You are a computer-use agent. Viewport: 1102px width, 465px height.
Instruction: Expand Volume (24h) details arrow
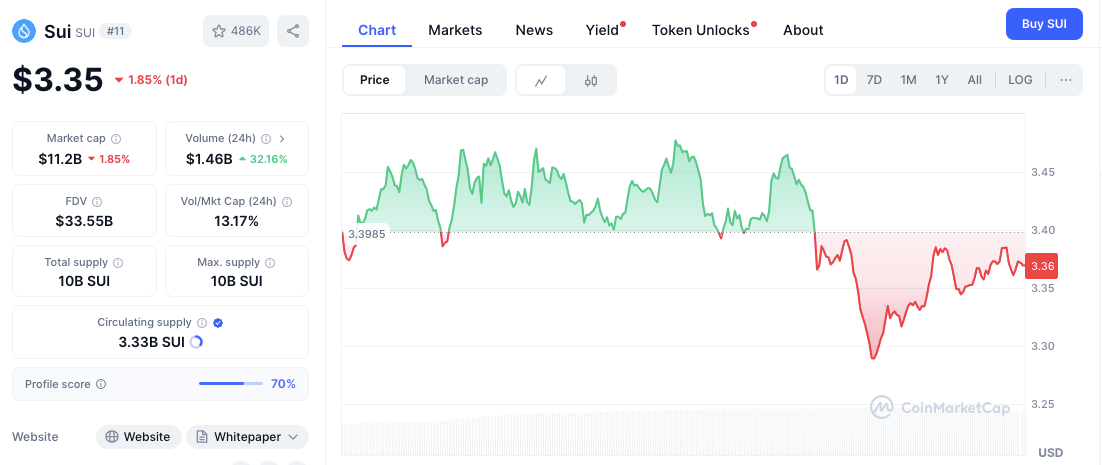click(x=282, y=139)
